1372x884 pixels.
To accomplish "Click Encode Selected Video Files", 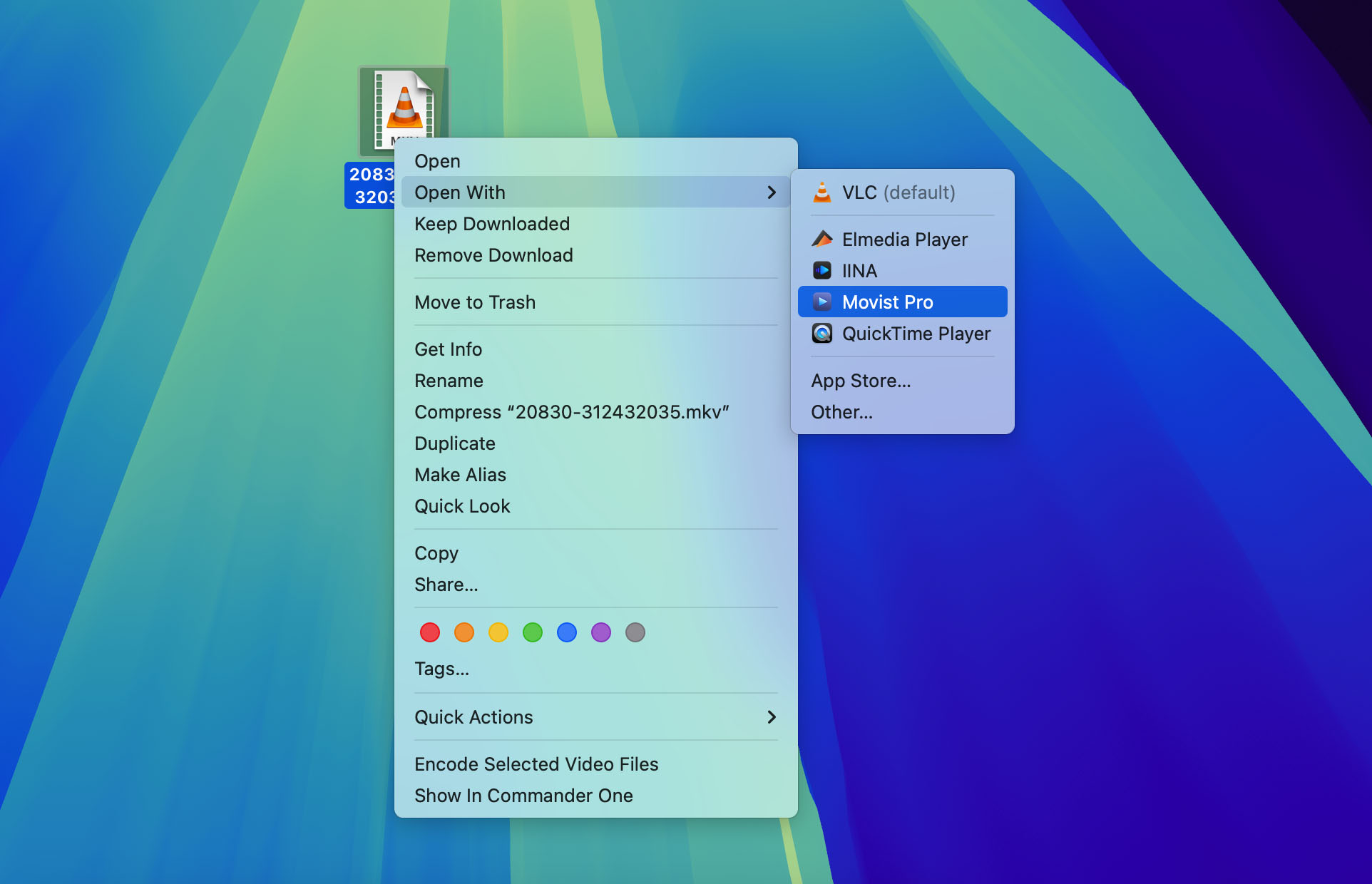I will (x=536, y=764).
